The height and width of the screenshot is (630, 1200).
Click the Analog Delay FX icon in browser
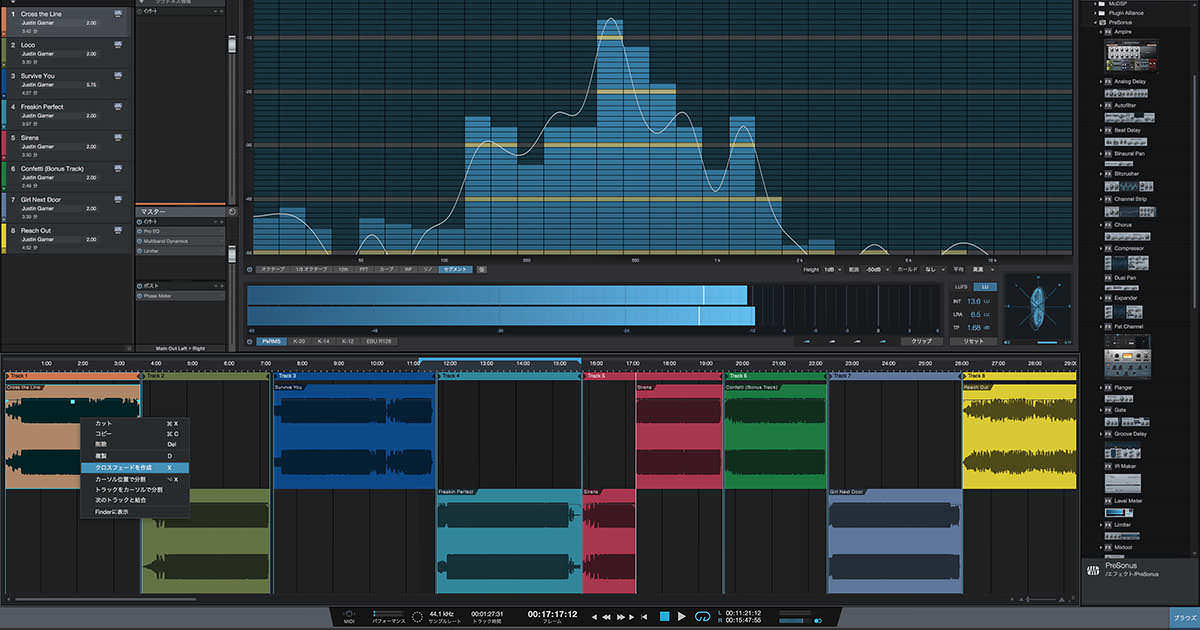(1108, 81)
